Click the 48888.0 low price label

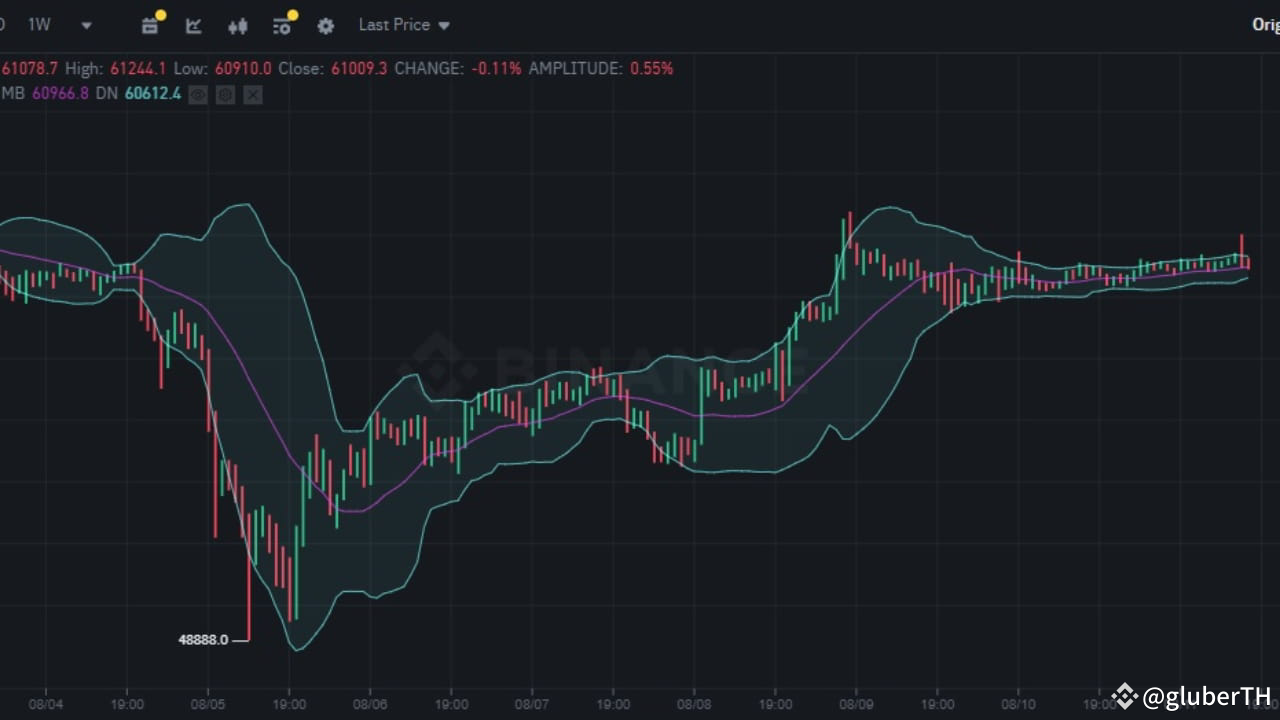pyautogui.click(x=204, y=640)
